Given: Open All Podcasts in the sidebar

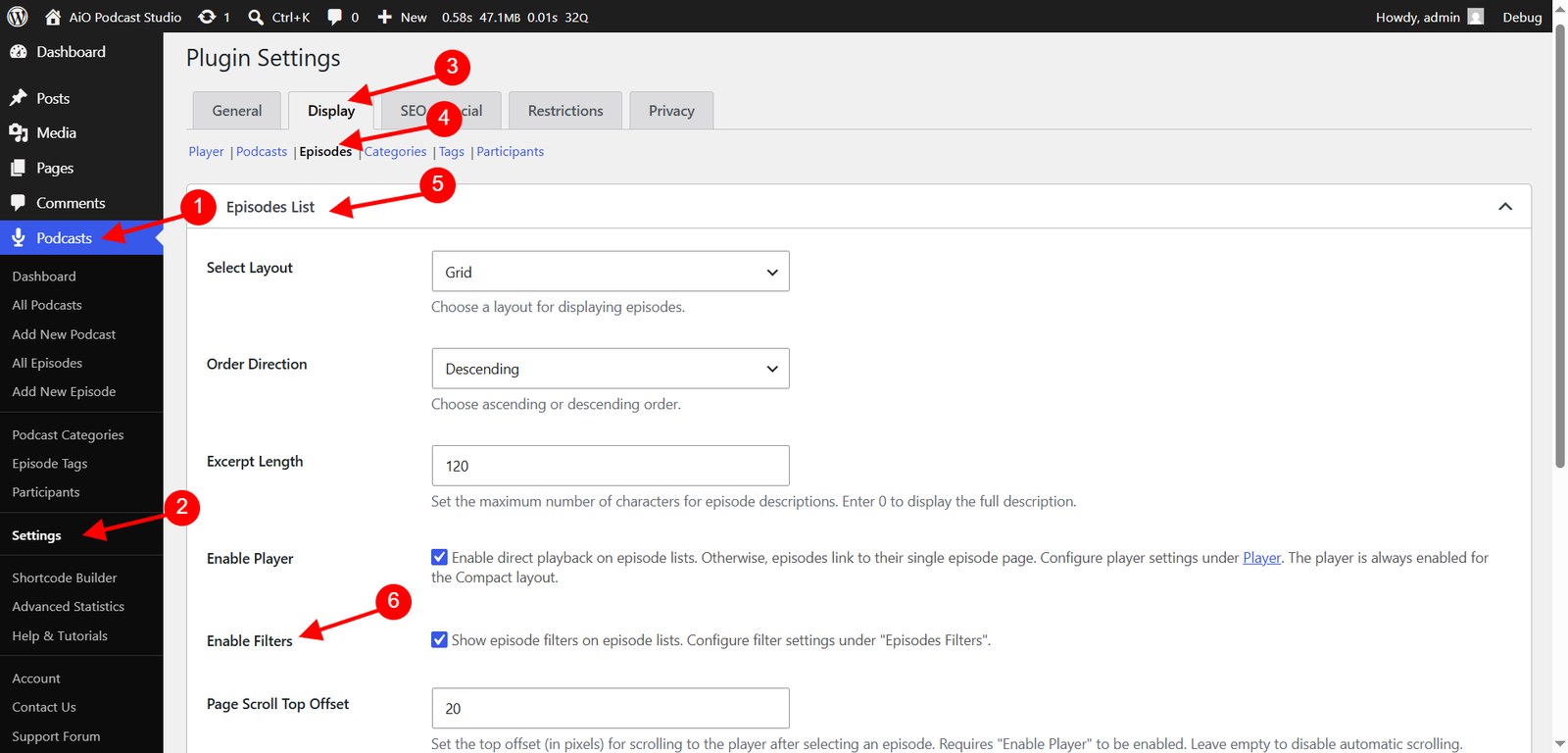Looking at the screenshot, I should click(x=47, y=305).
